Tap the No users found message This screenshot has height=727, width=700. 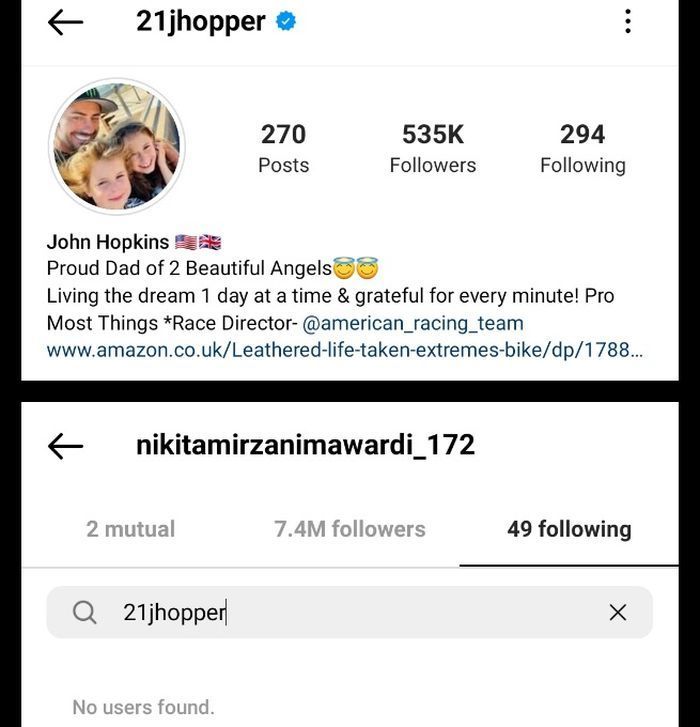point(144,708)
